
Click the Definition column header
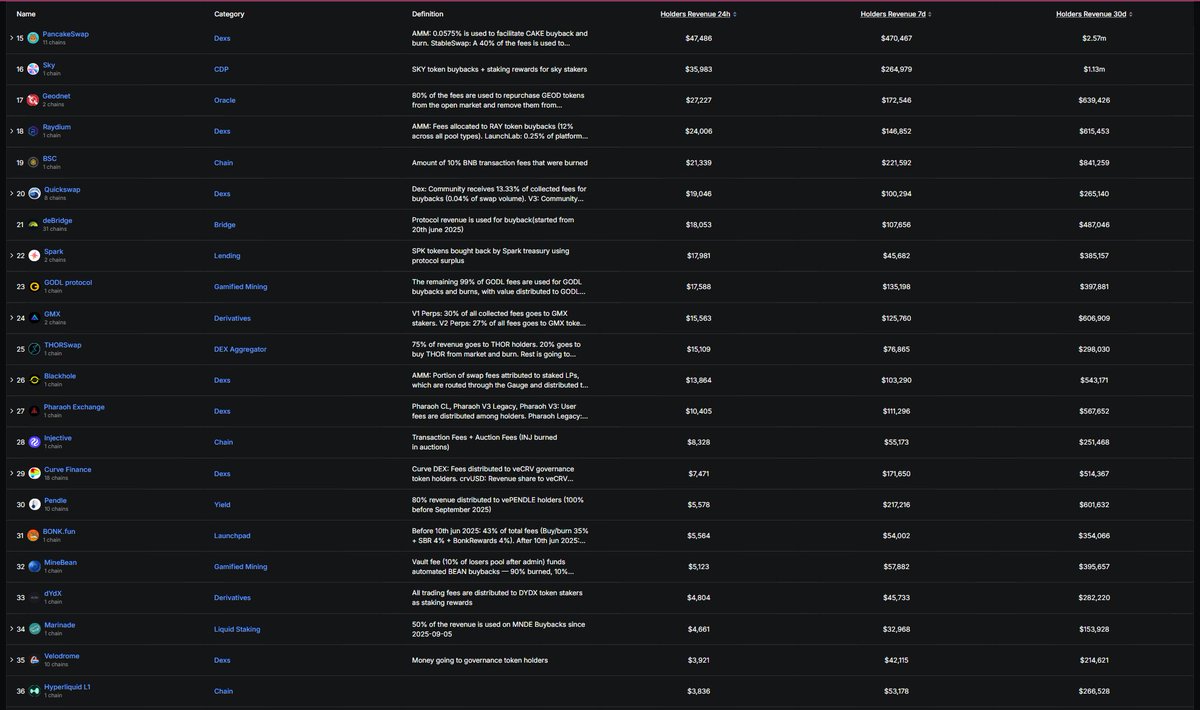(428, 14)
